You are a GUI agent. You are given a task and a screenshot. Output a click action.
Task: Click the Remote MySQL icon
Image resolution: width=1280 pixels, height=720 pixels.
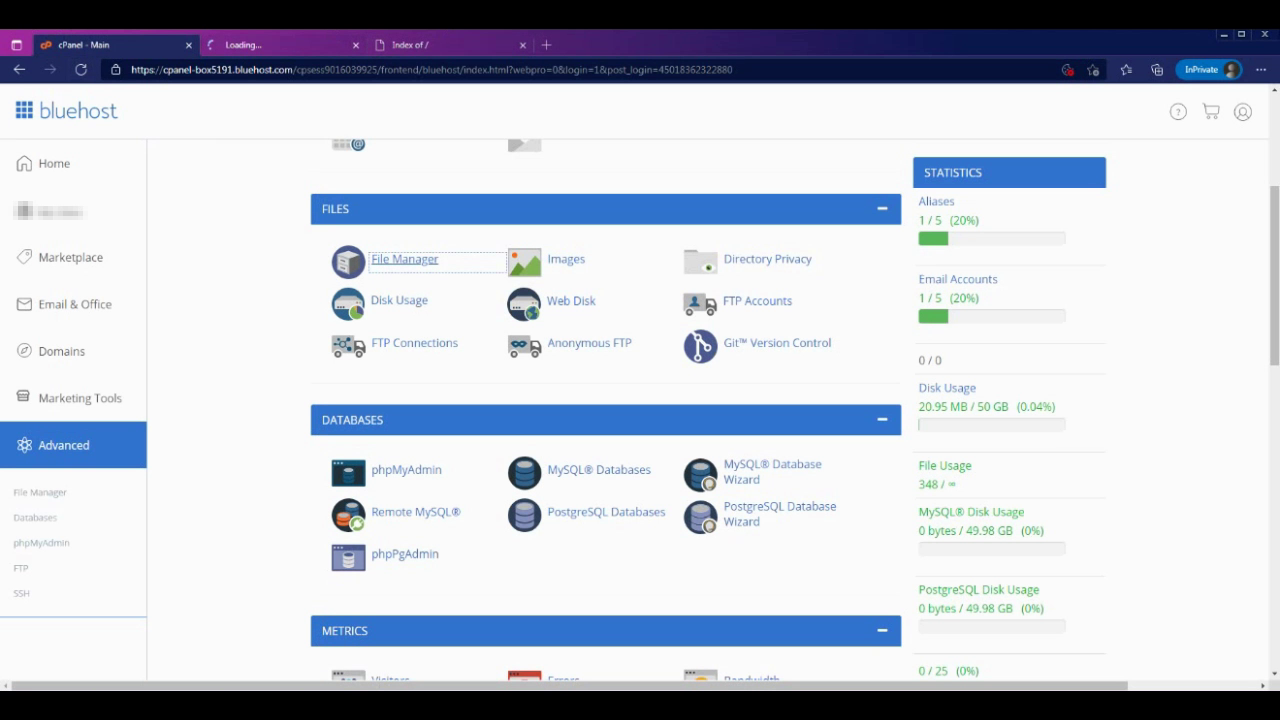(348, 515)
